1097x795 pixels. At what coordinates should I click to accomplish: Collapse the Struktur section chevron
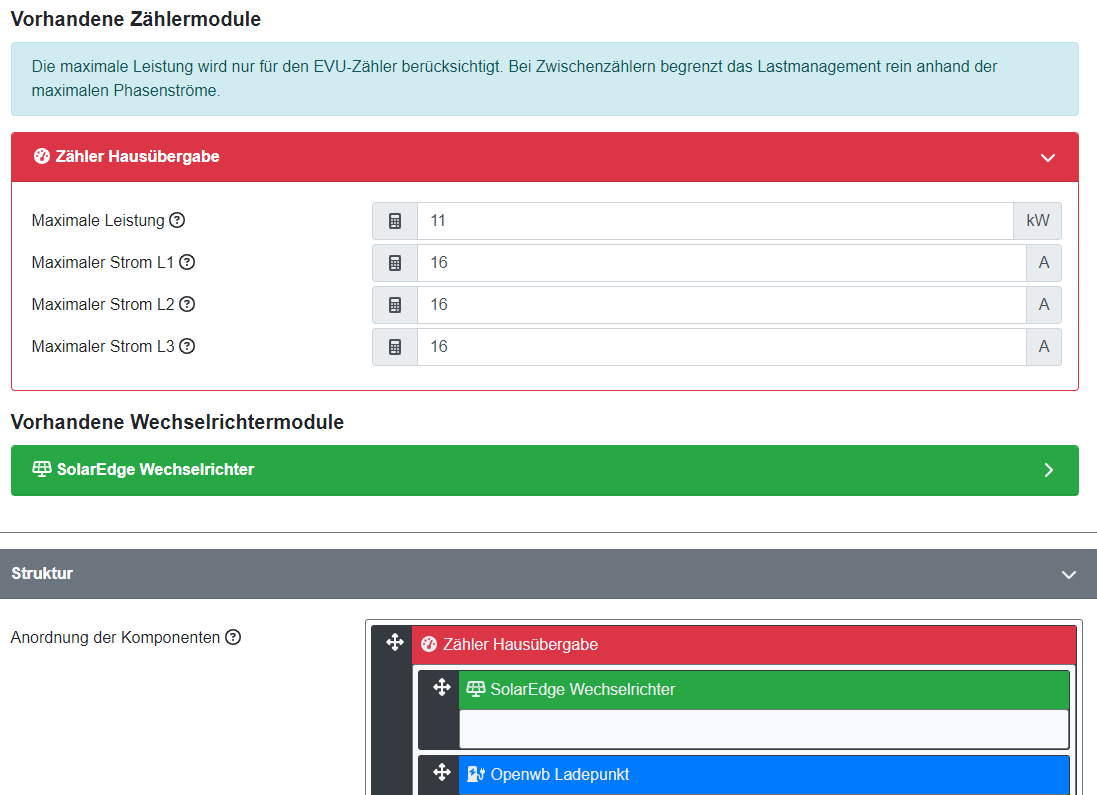pyautogui.click(x=1068, y=575)
